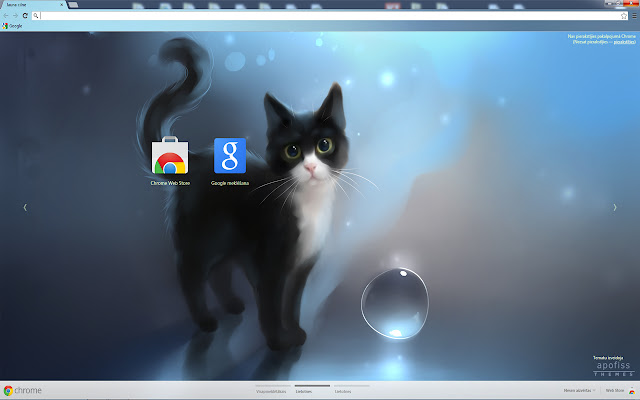Click the sign-in link at top right
Screen dimensions: 640x400
(x=624, y=42)
